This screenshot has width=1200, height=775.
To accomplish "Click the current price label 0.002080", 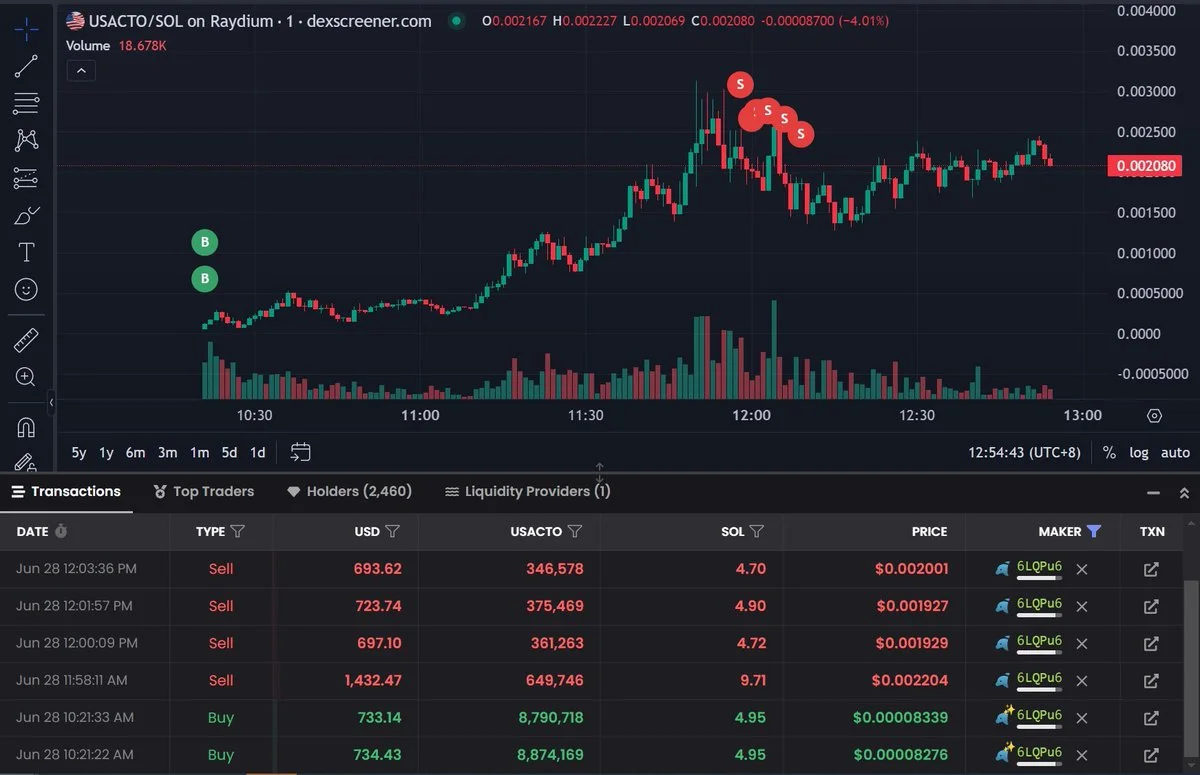I will pos(1144,166).
